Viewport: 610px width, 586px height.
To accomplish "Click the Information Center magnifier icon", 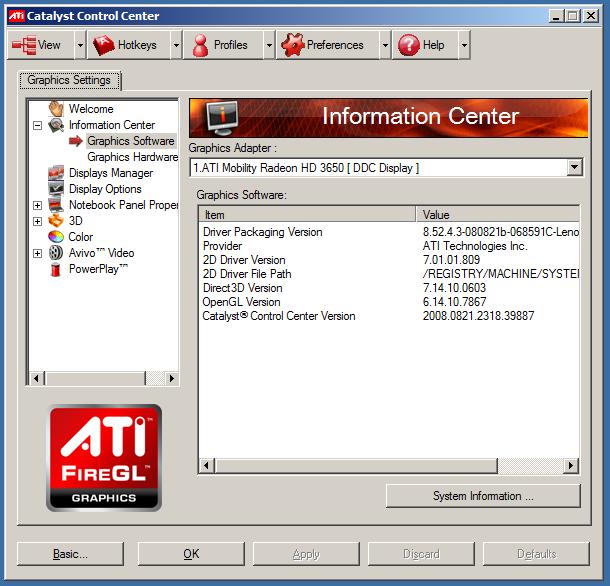I will pos(56,125).
